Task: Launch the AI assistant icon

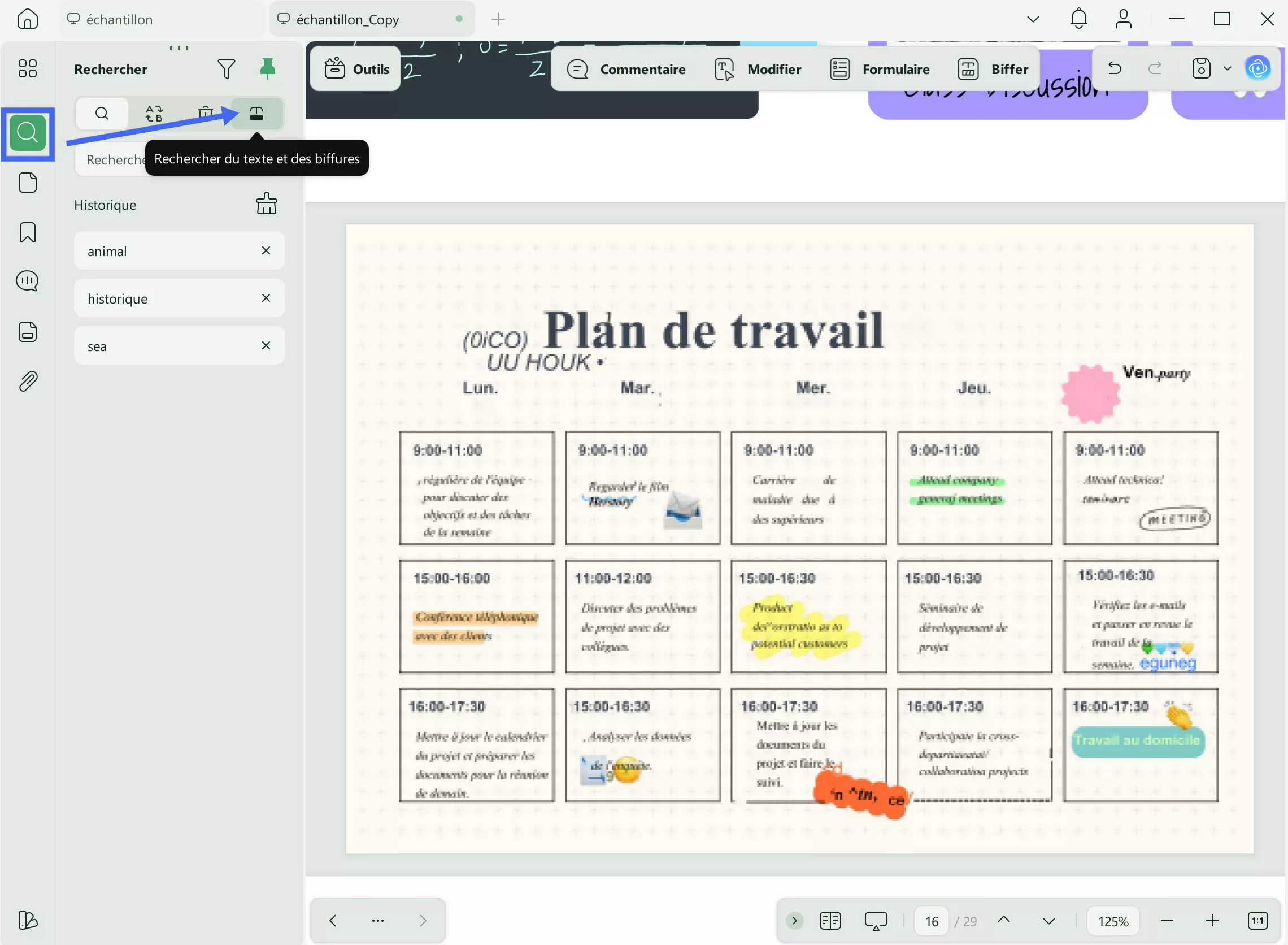Action: 1257,68
